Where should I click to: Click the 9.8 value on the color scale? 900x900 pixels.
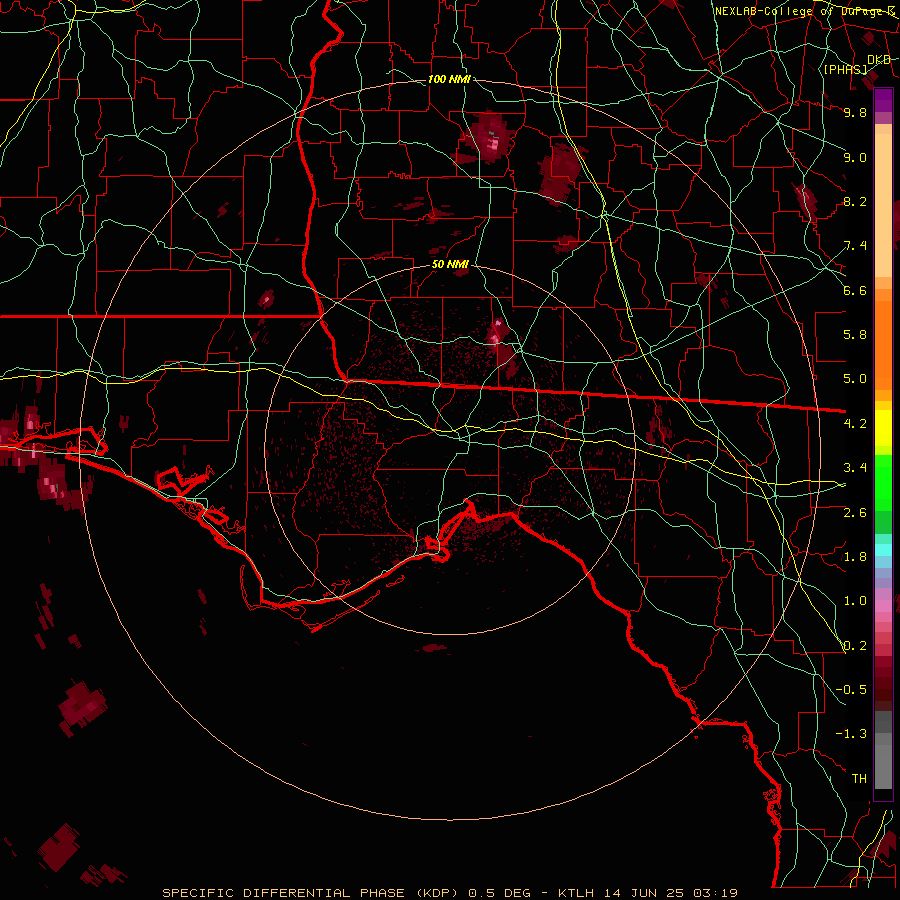855,112
